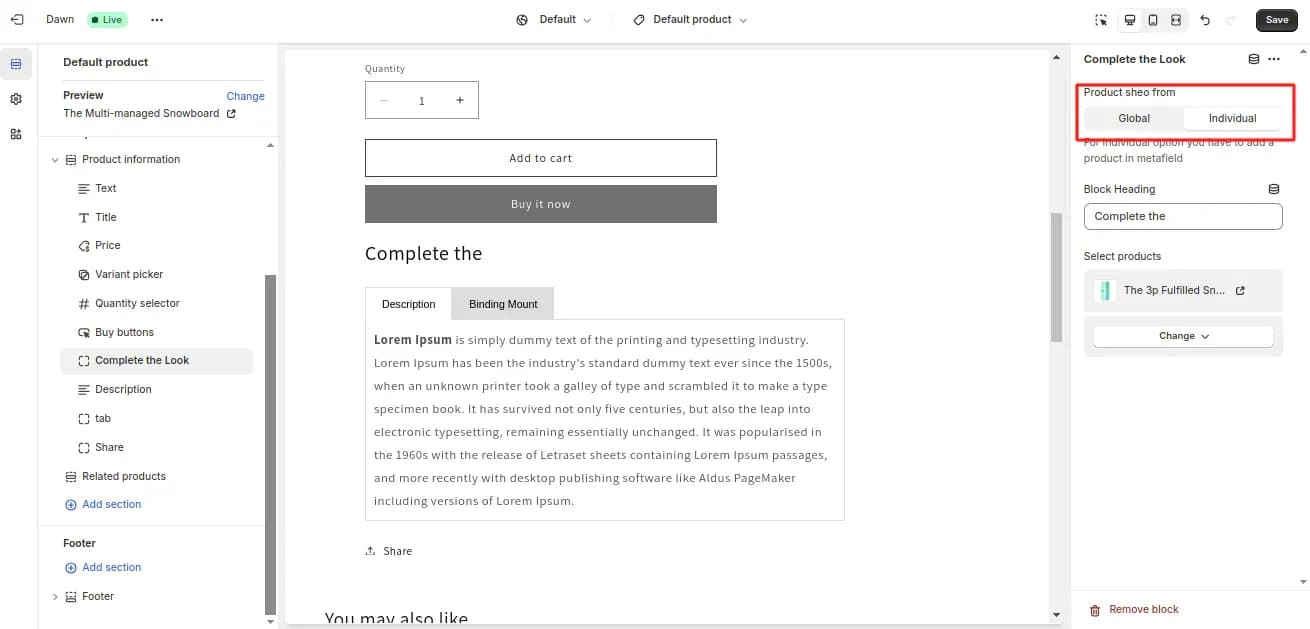The width and height of the screenshot is (1310, 629).
Task: Open the Change dropdown for selected product
Action: pyautogui.click(x=1183, y=336)
